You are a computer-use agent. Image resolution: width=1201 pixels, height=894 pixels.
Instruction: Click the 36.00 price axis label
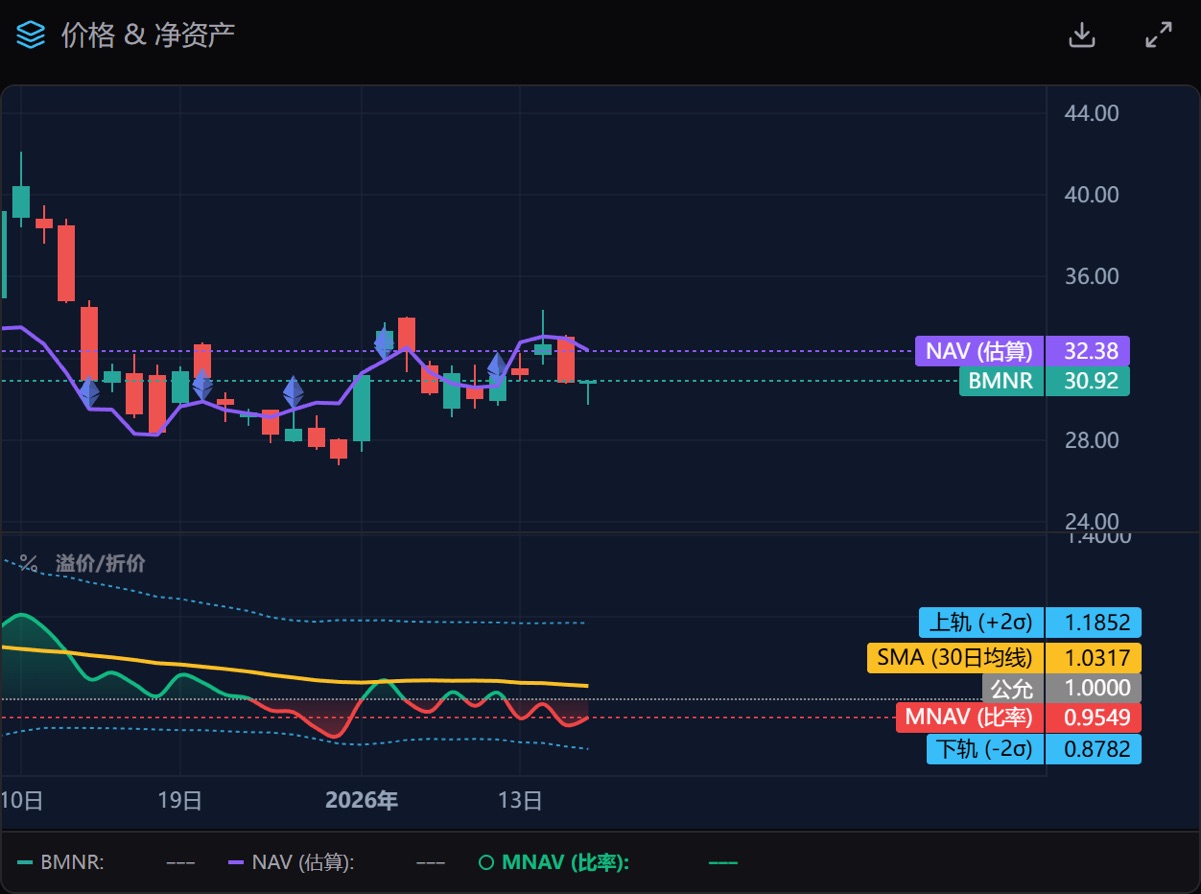click(1092, 276)
